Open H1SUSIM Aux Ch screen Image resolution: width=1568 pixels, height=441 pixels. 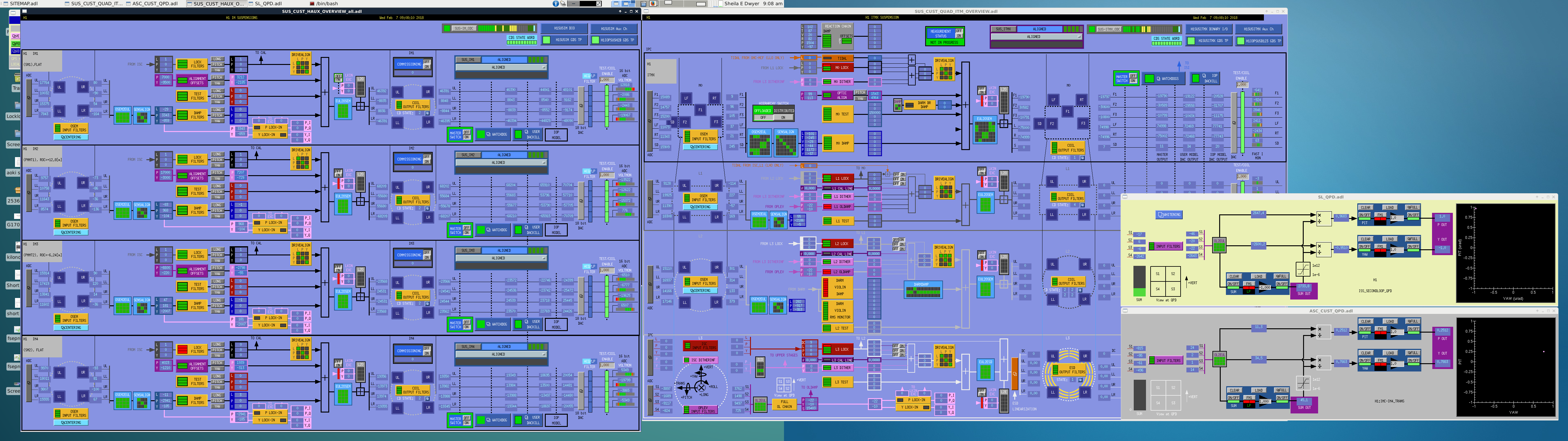point(614,28)
